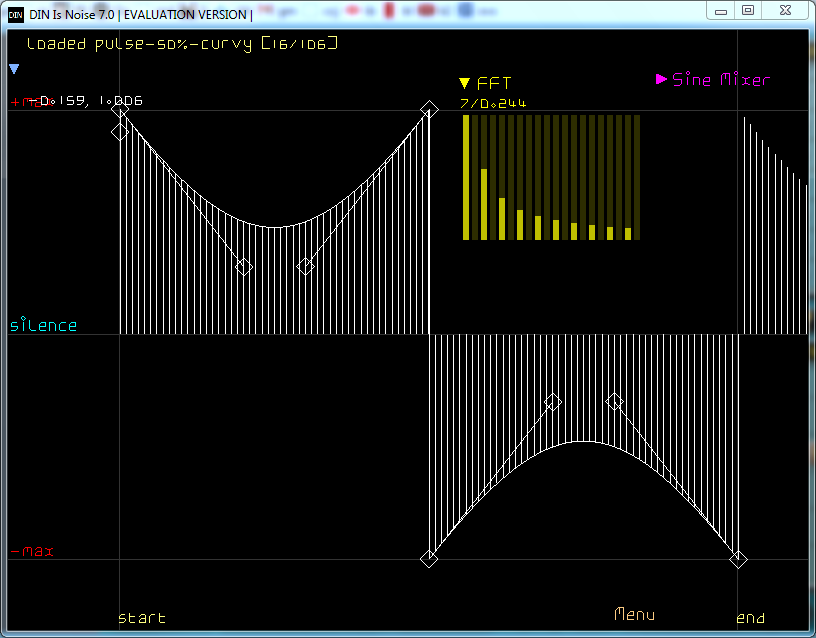Select left diamond handle inside lower curve
Image resolution: width=816 pixels, height=638 pixels.
coord(553,402)
